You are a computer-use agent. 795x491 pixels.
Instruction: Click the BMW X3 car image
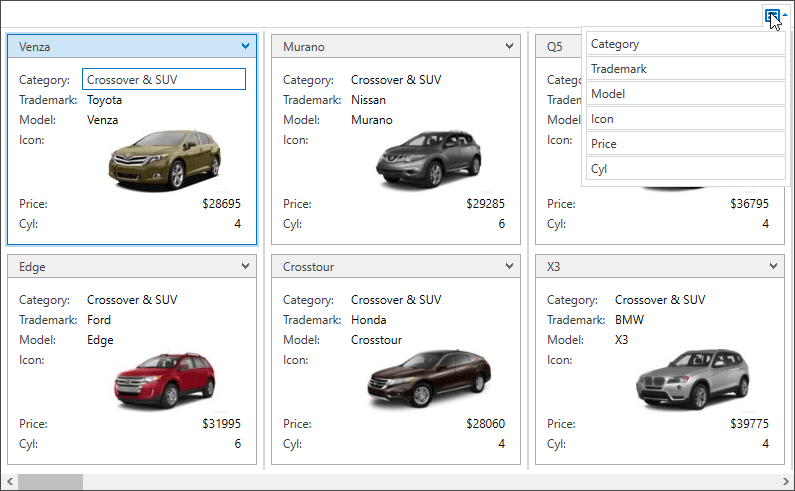click(693, 379)
